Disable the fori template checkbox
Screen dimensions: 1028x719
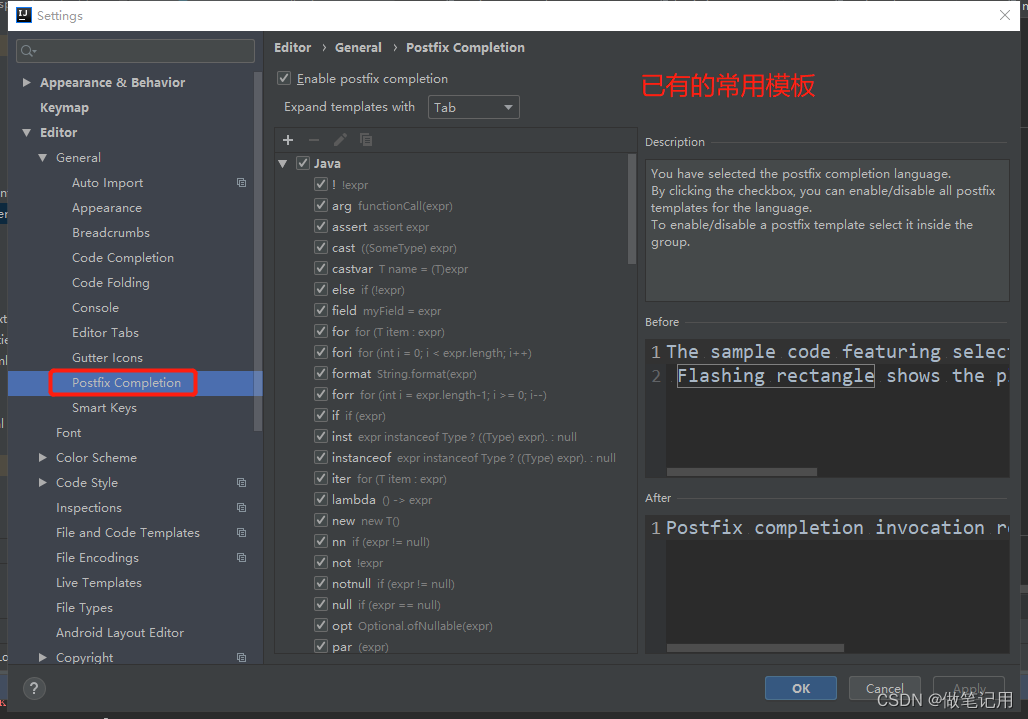(x=321, y=352)
